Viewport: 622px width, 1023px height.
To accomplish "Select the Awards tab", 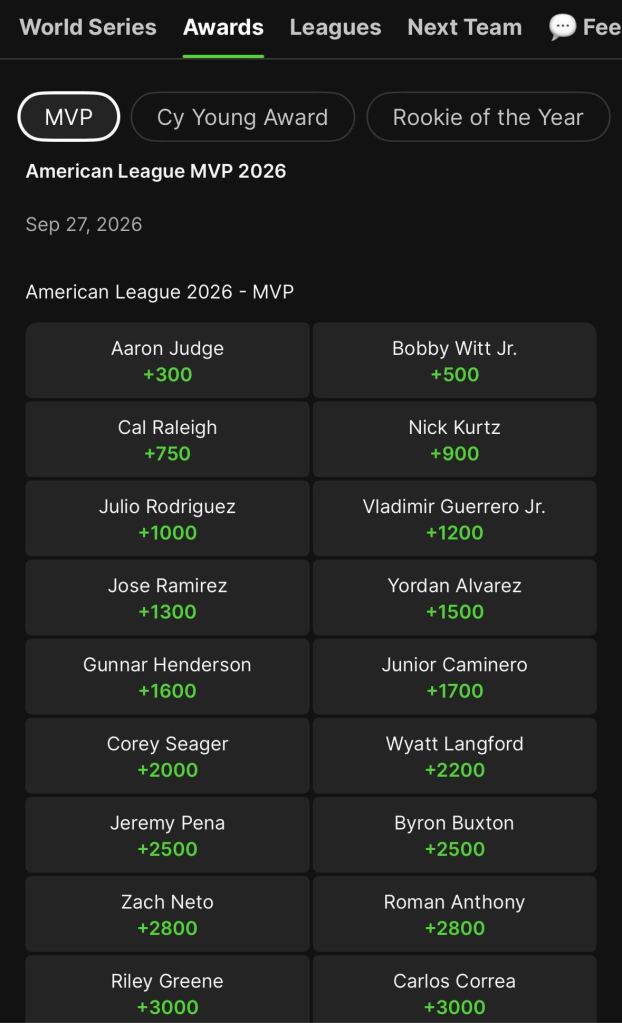I will (x=223, y=27).
